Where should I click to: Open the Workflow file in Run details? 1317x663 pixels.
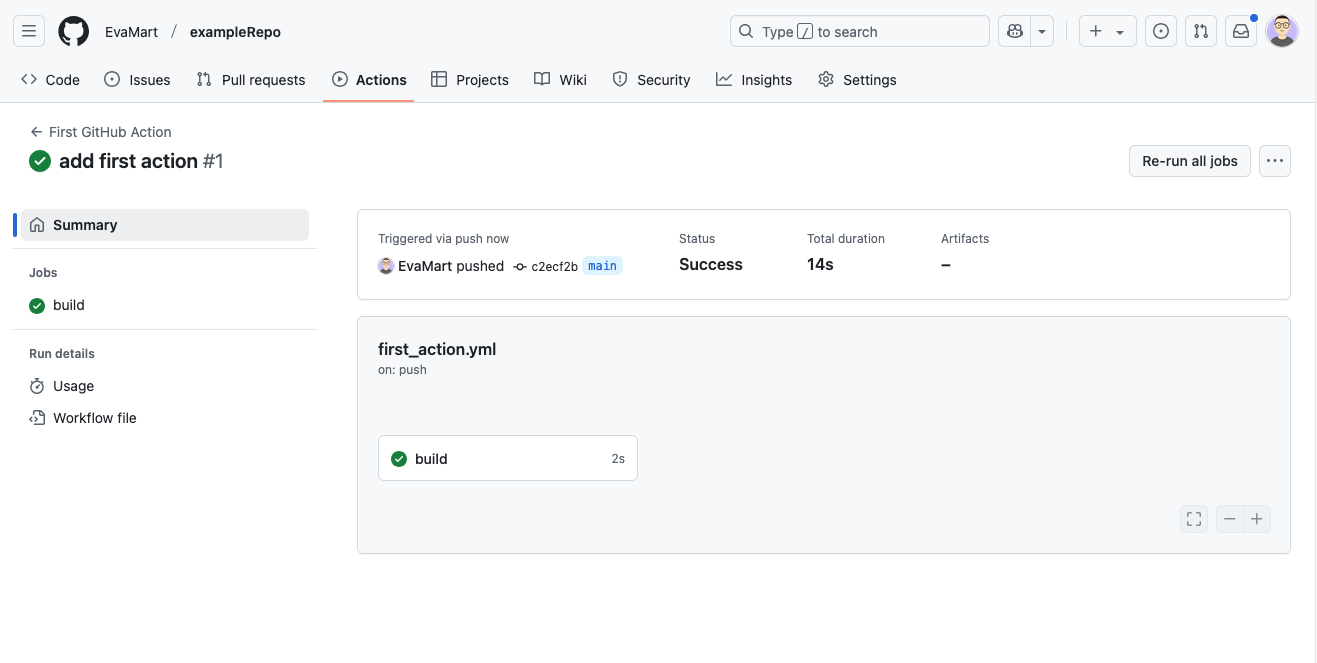[x=94, y=417]
